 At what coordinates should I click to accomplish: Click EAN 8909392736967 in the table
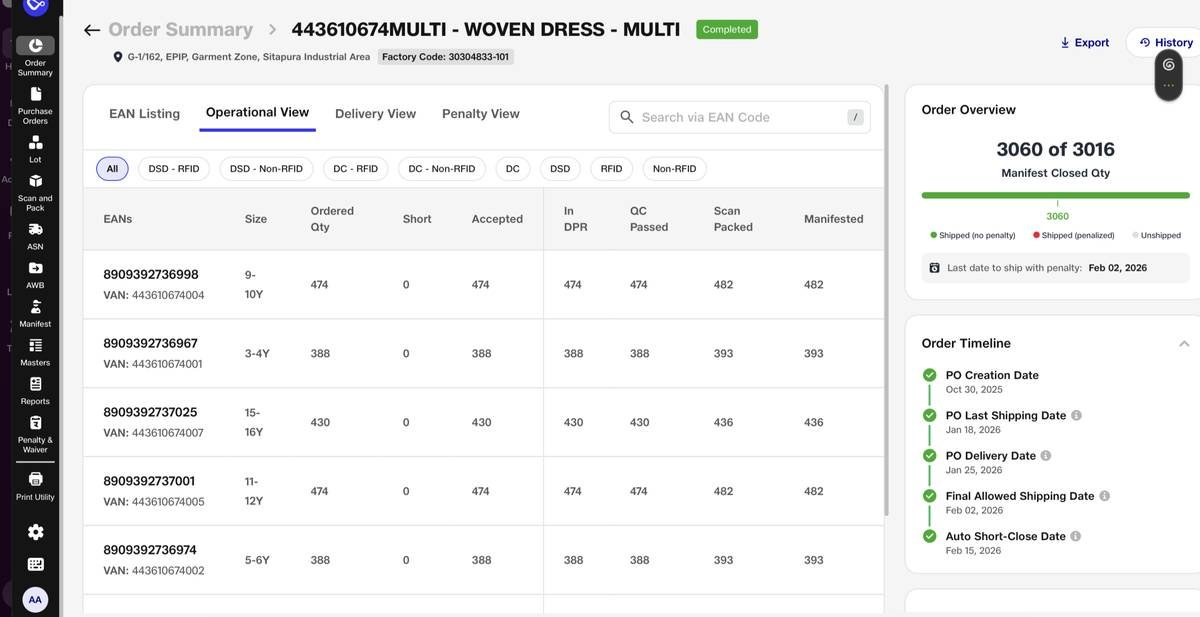point(151,343)
